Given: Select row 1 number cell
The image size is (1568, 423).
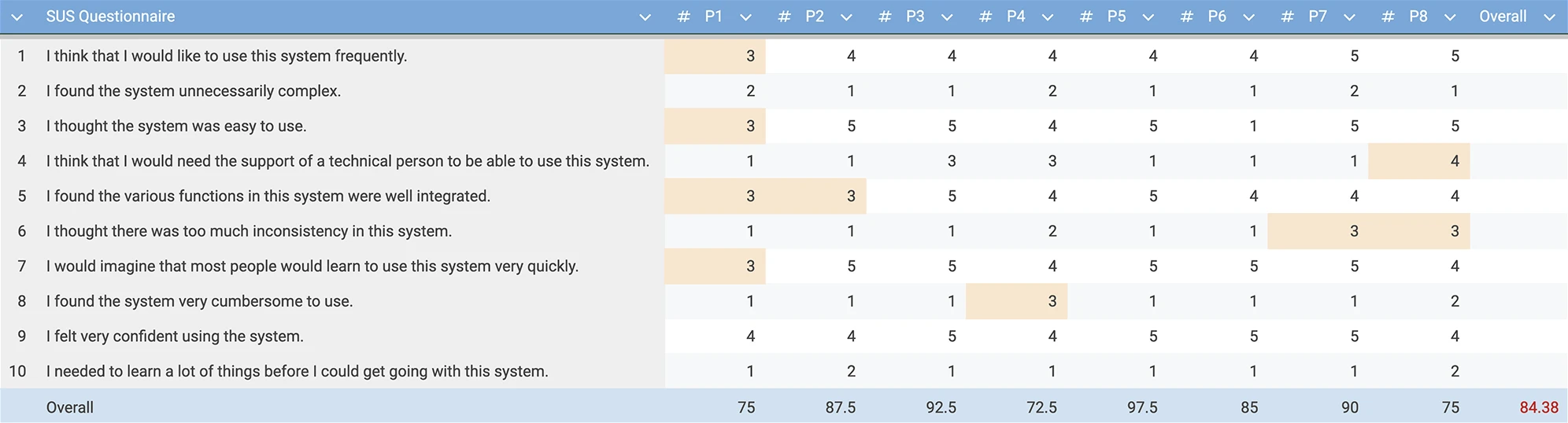Looking at the screenshot, I should [x=21, y=56].
